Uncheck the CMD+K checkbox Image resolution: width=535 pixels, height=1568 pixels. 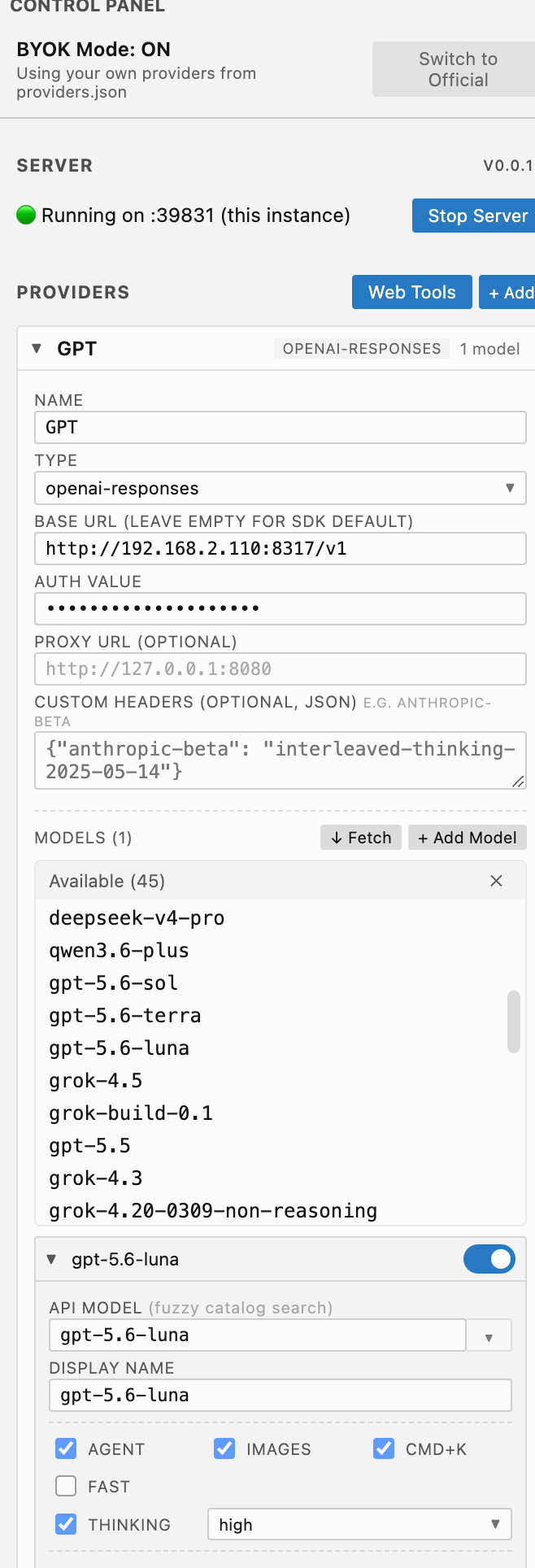384,1448
